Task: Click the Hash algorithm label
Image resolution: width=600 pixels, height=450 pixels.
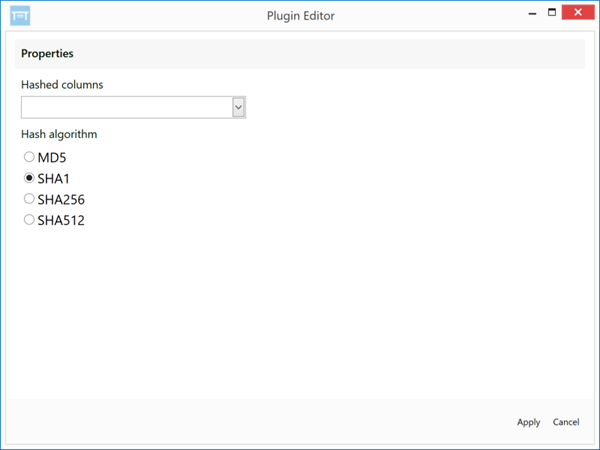Action: [x=59, y=134]
